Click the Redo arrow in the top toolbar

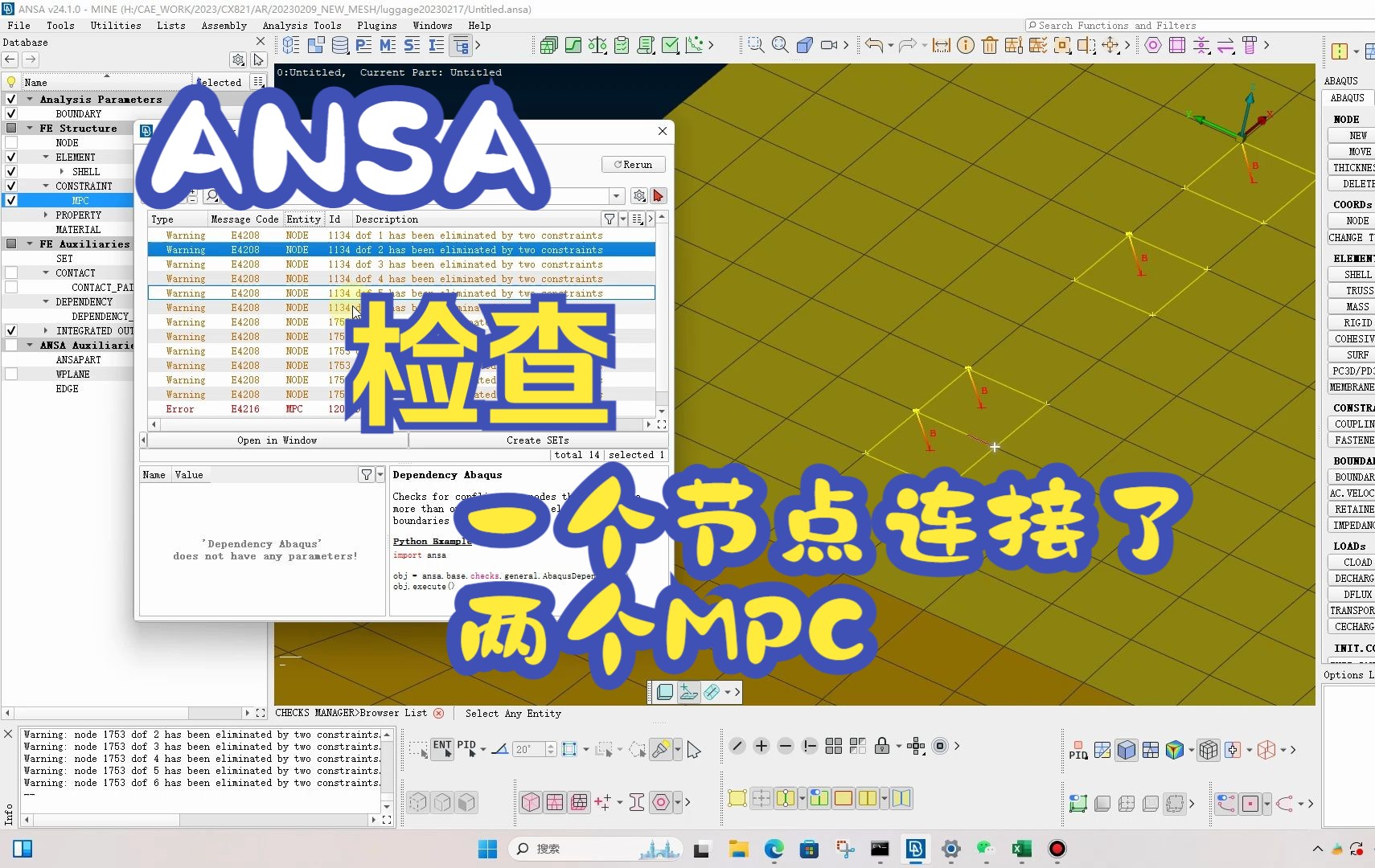point(908,45)
